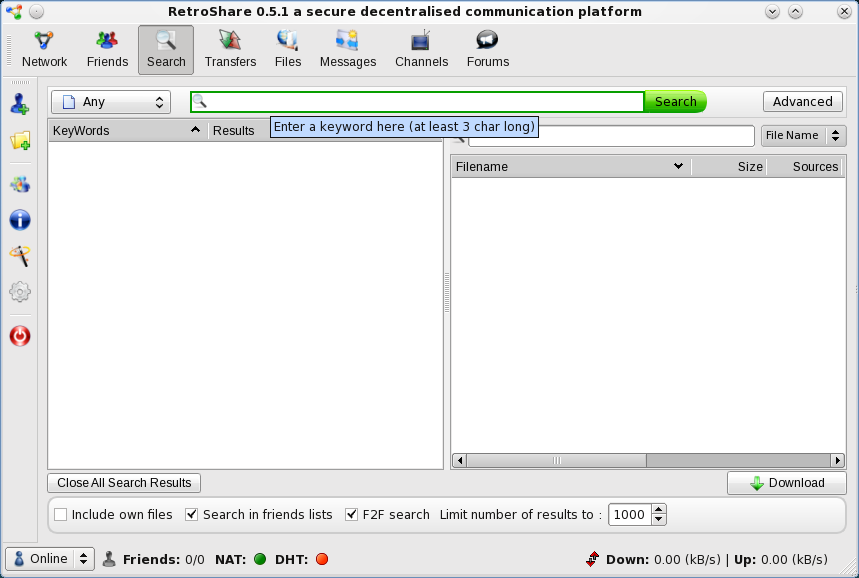The image size is (859, 578).
Task: Open the Any file type dropdown
Action: [x=111, y=102]
